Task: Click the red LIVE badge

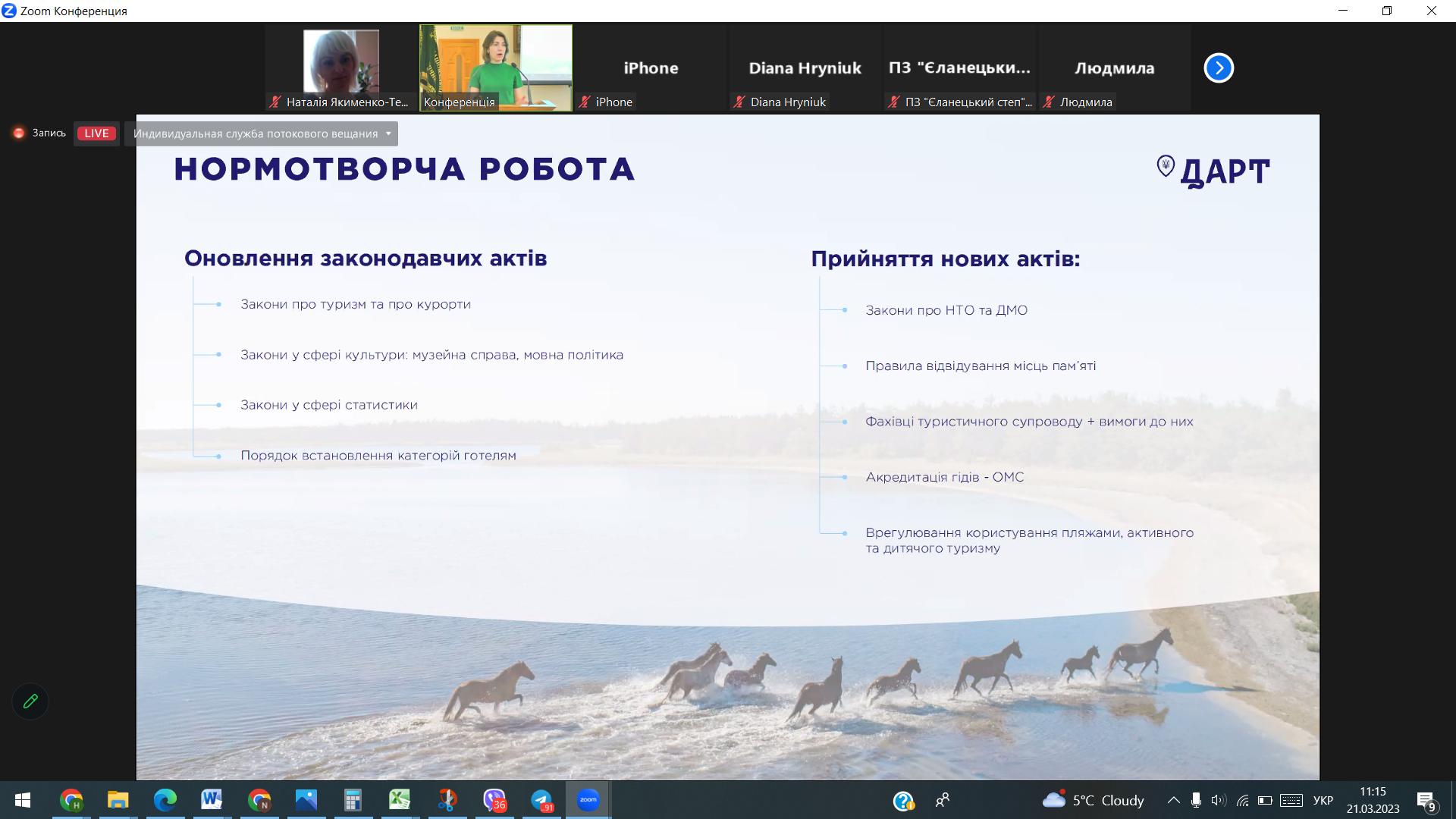Action: click(96, 133)
